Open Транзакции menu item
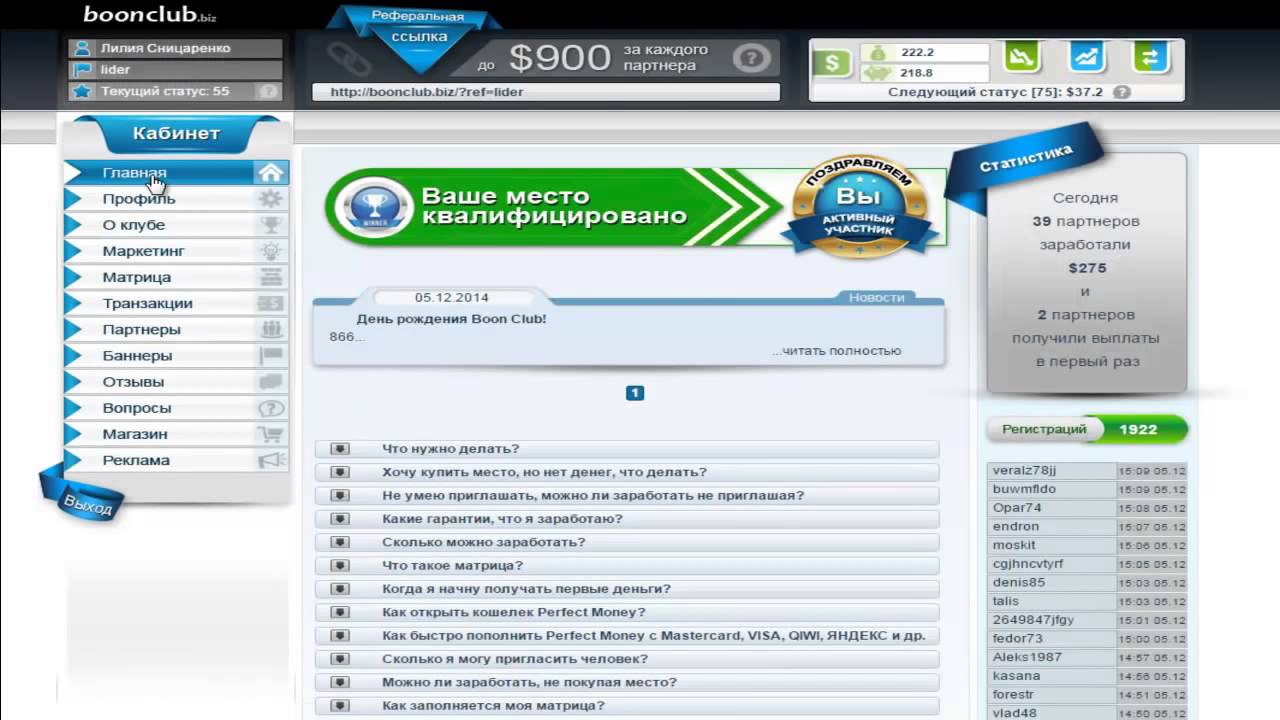Image resolution: width=1280 pixels, height=720 pixels. tap(176, 303)
